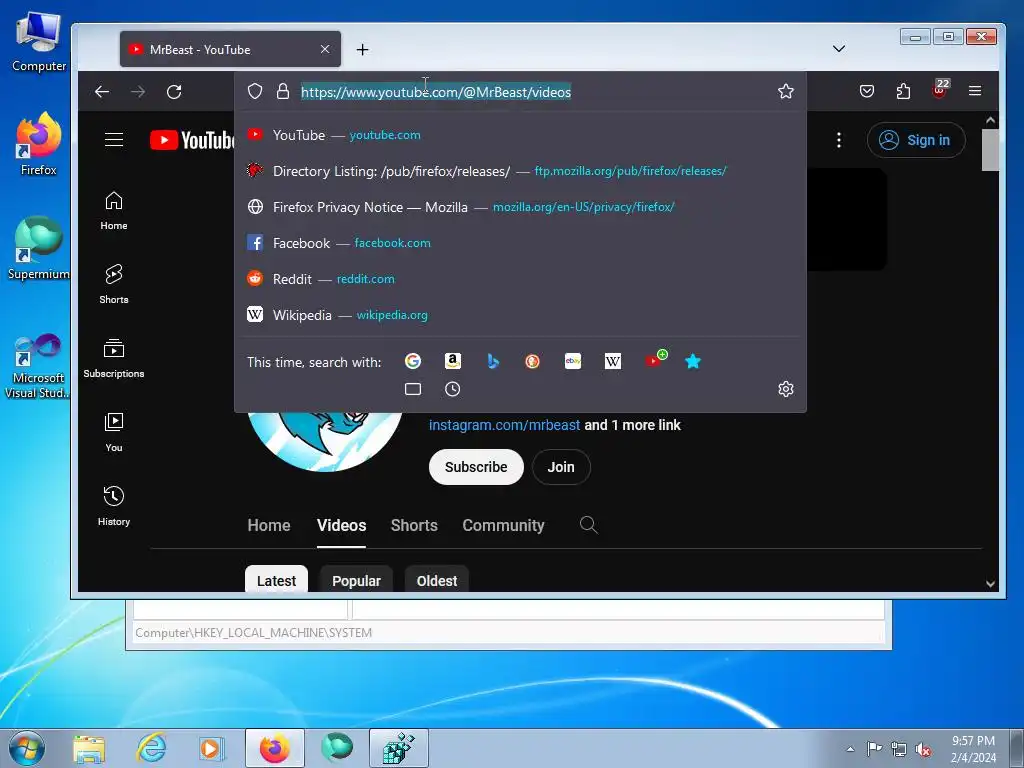The width and height of the screenshot is (1024, 768).
Task: Switch to Registry Editor in taskbar
Action: click(x=399, y=748)
